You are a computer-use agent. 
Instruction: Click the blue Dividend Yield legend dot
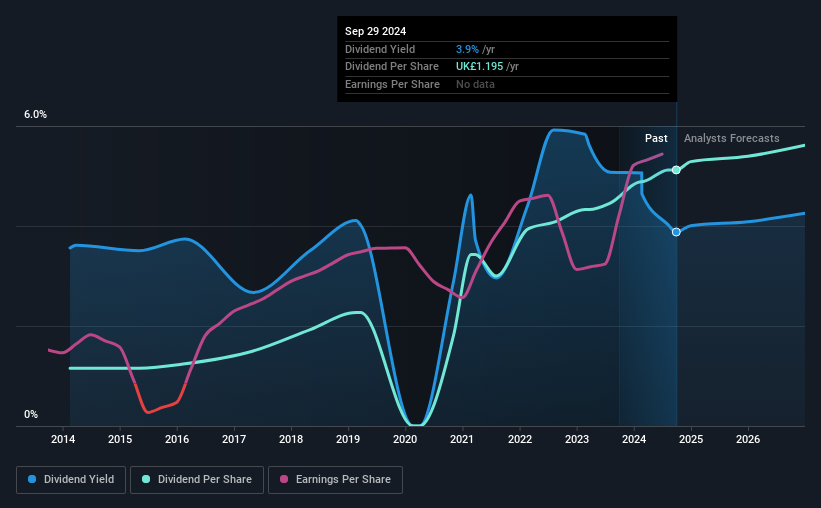[x=32, y=479]
